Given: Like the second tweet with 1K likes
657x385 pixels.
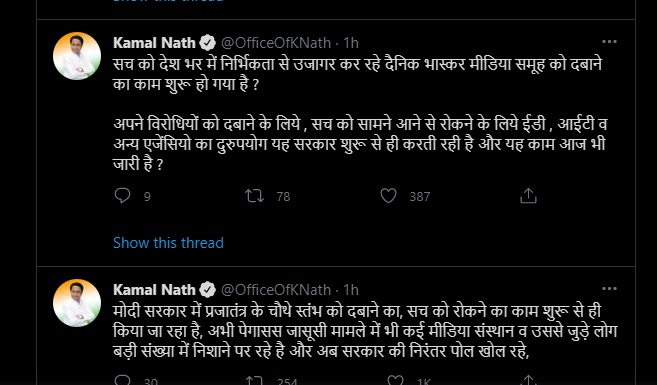Looking at the screenshot, I should coord(395,380).
